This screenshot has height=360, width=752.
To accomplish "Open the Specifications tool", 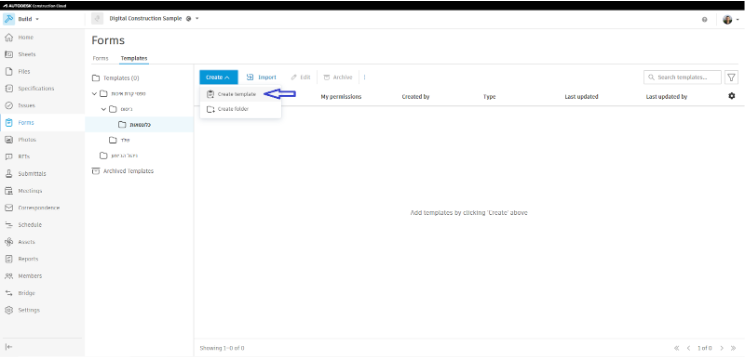I will tap(36, 88).
